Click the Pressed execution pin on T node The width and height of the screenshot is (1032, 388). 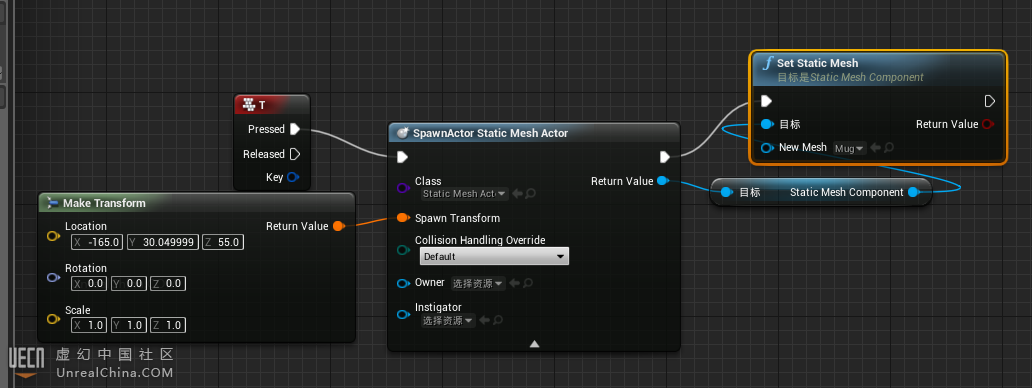click(x=295, y=129)
